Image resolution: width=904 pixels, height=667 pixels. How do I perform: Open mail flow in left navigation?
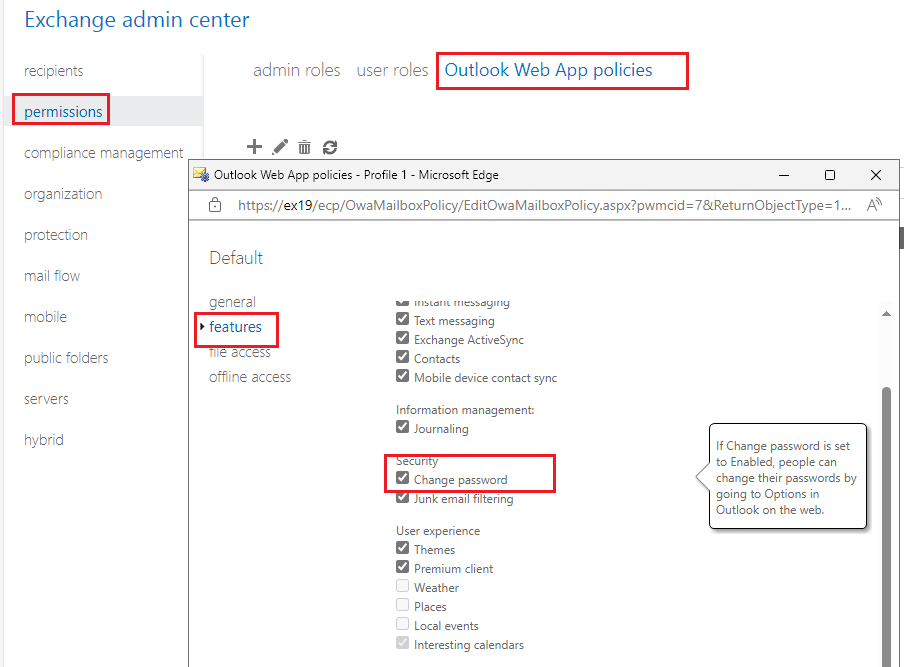click(x=52, y=276)
